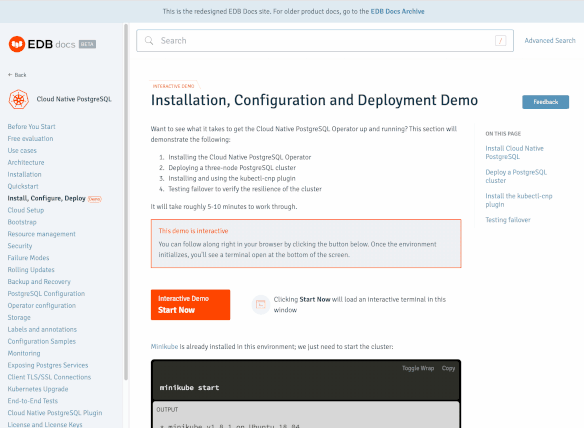584x428 pixels.
Task: Click 'This demo is interactive' heading
Action: click(193, 231)
